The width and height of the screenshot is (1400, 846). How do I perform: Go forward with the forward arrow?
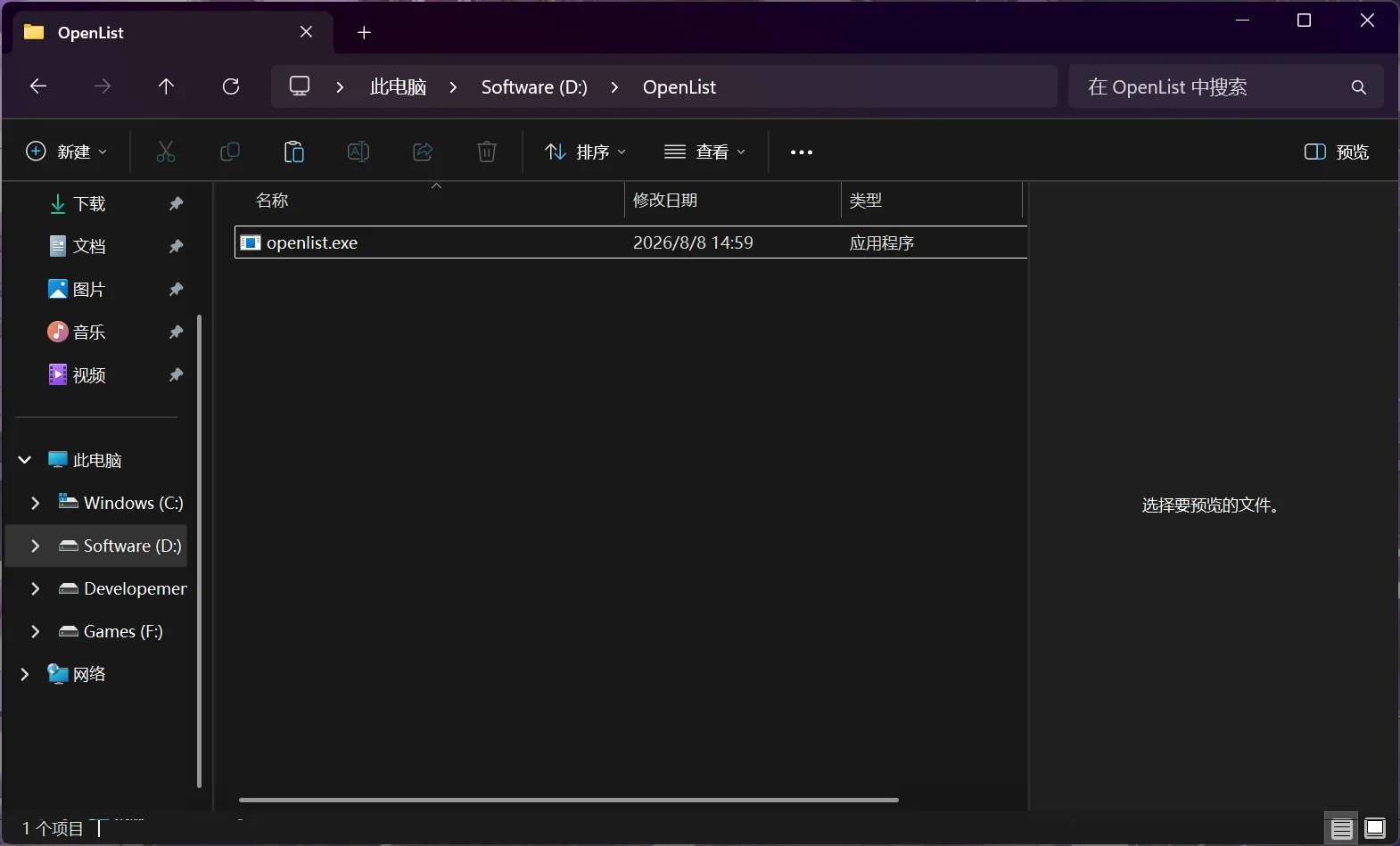coord(103,86)
